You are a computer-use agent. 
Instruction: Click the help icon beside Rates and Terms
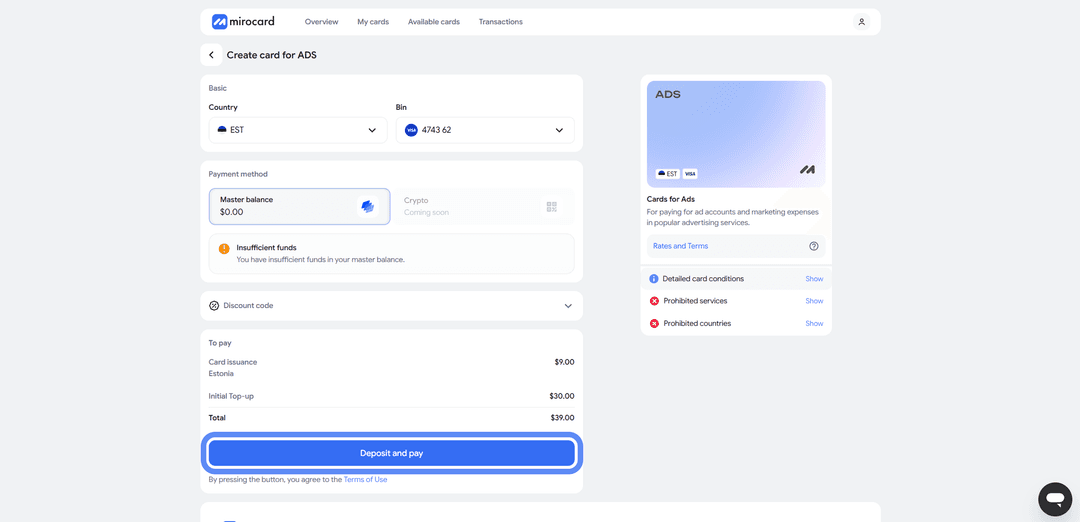813,246
